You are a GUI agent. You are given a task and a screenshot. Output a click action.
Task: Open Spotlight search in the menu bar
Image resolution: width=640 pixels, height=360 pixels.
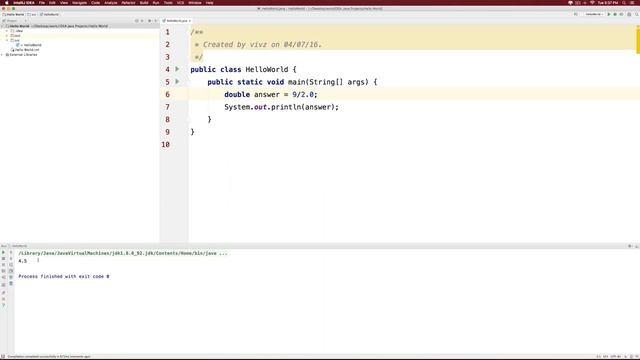pos(624,2)
